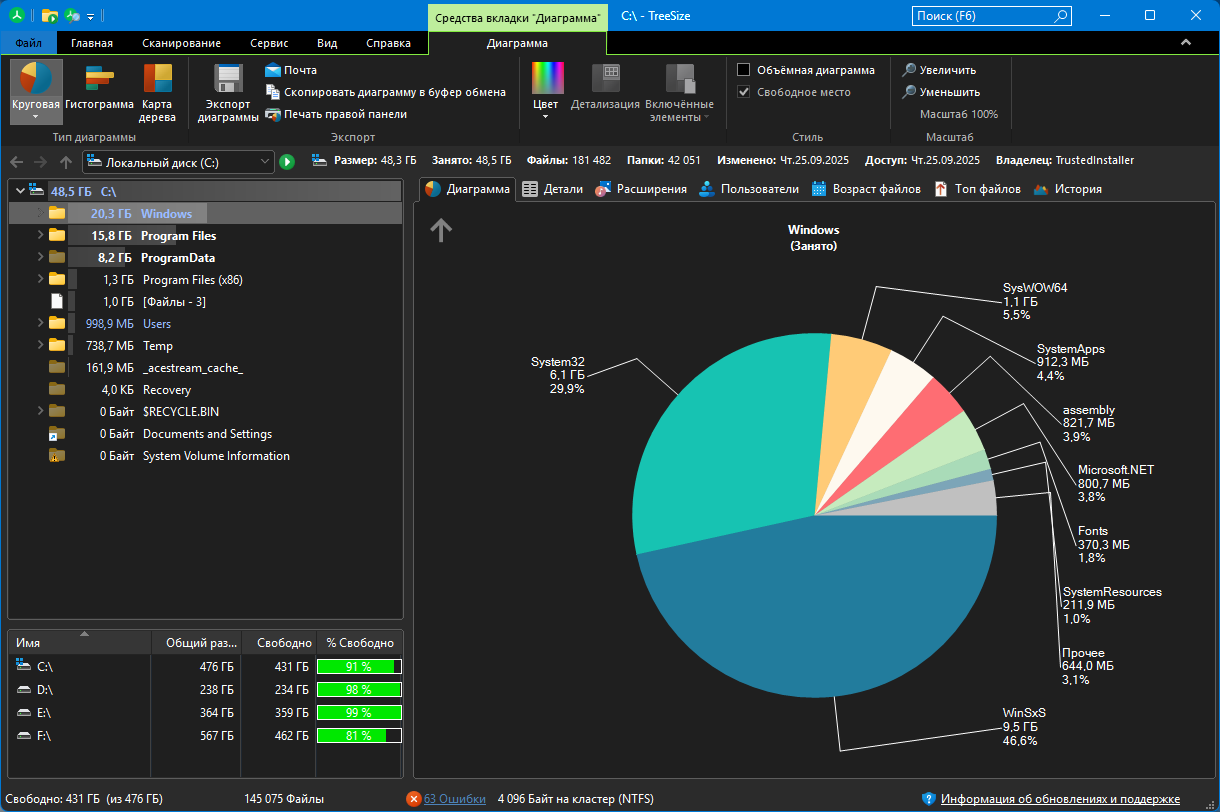Select the Гистограмма chart type icon

point(99,79)
